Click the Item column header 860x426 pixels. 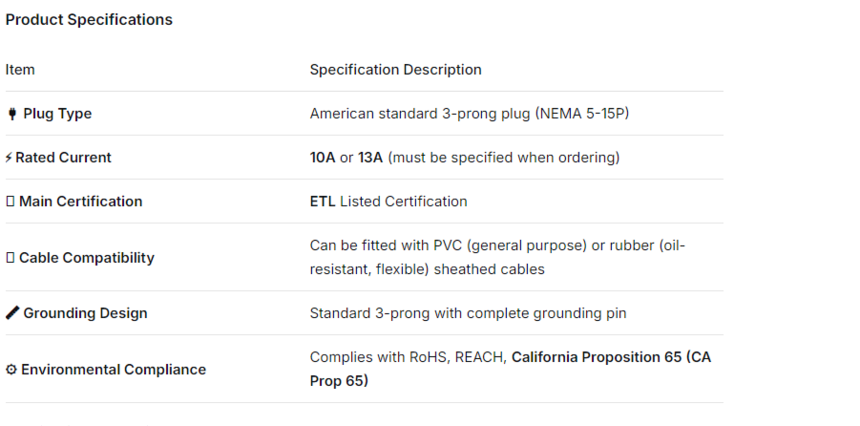pos(20,70)
